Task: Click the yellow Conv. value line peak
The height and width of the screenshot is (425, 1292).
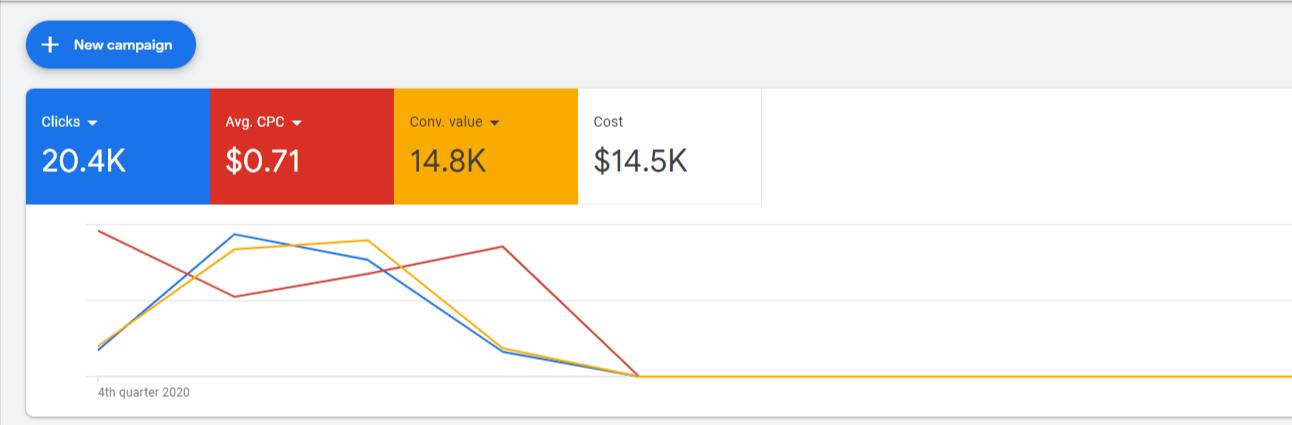Action: point(368,240)
